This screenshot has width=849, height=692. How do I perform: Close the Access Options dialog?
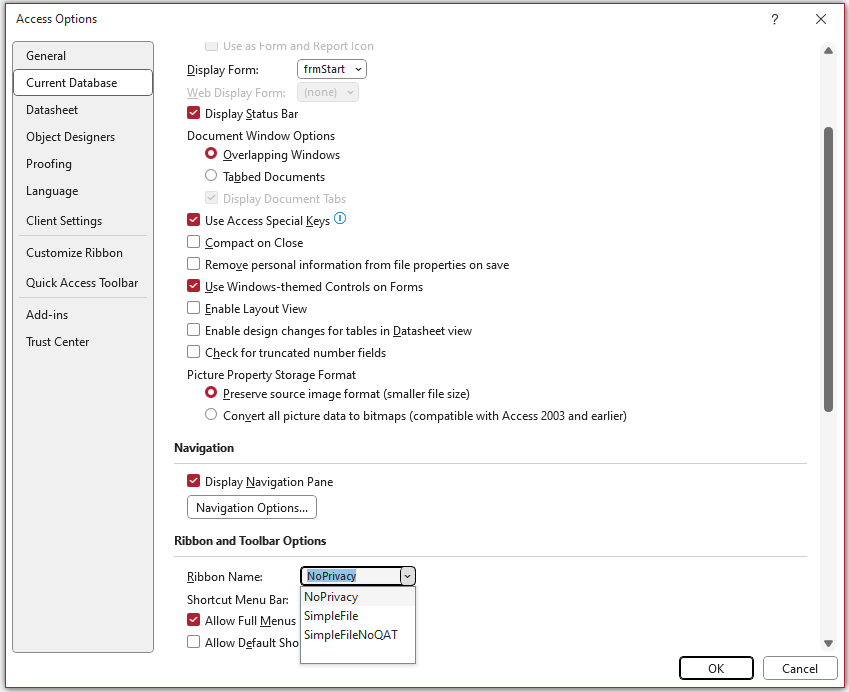(821, 19)
